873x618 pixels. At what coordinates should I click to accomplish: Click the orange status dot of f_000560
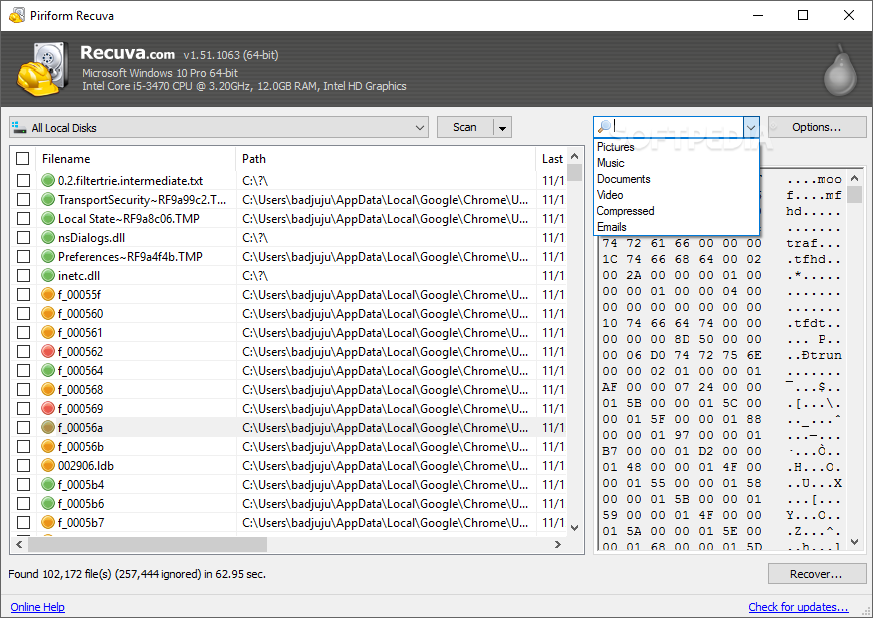(48, 313)
